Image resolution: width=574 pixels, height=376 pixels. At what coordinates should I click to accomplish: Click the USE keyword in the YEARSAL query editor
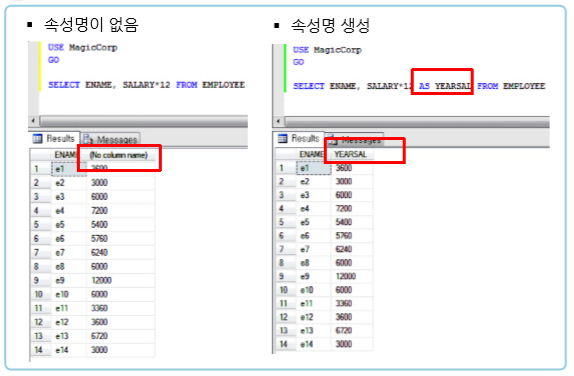click(x=301, y=50)
